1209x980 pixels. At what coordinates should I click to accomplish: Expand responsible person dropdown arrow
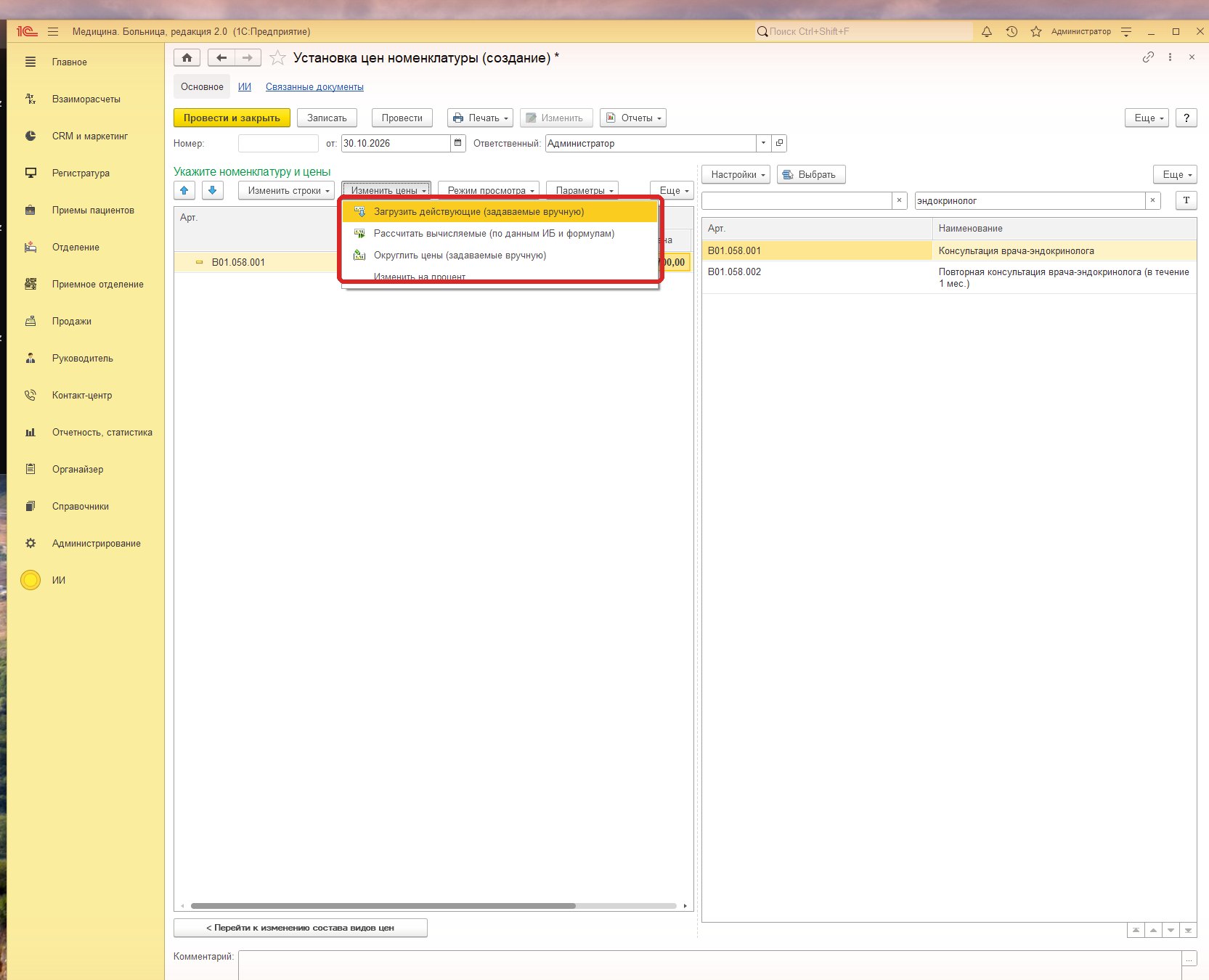coord(763,143)
